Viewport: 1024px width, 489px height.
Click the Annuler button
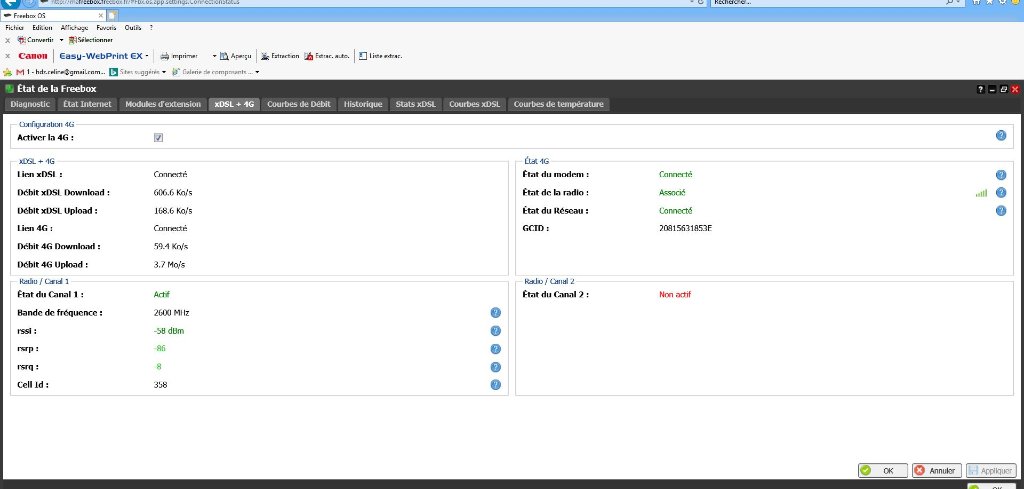coord(936,470)
